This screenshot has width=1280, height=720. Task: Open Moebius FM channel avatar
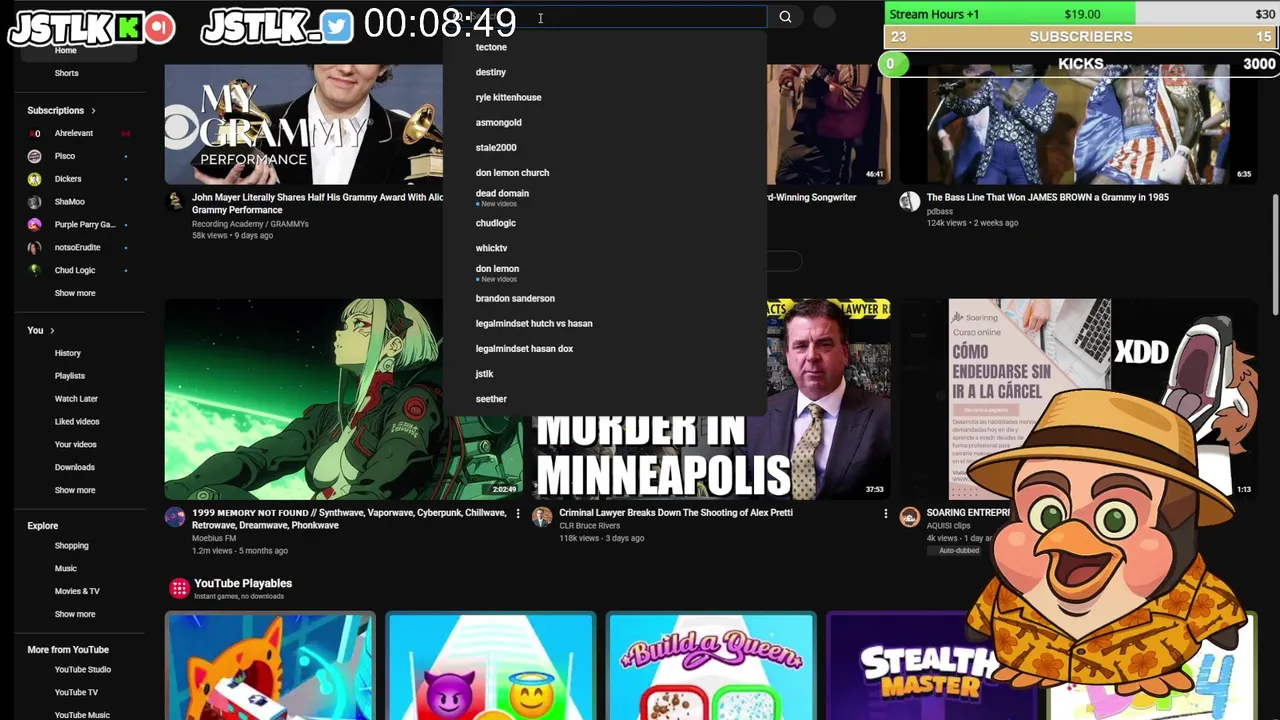[175, 517]
